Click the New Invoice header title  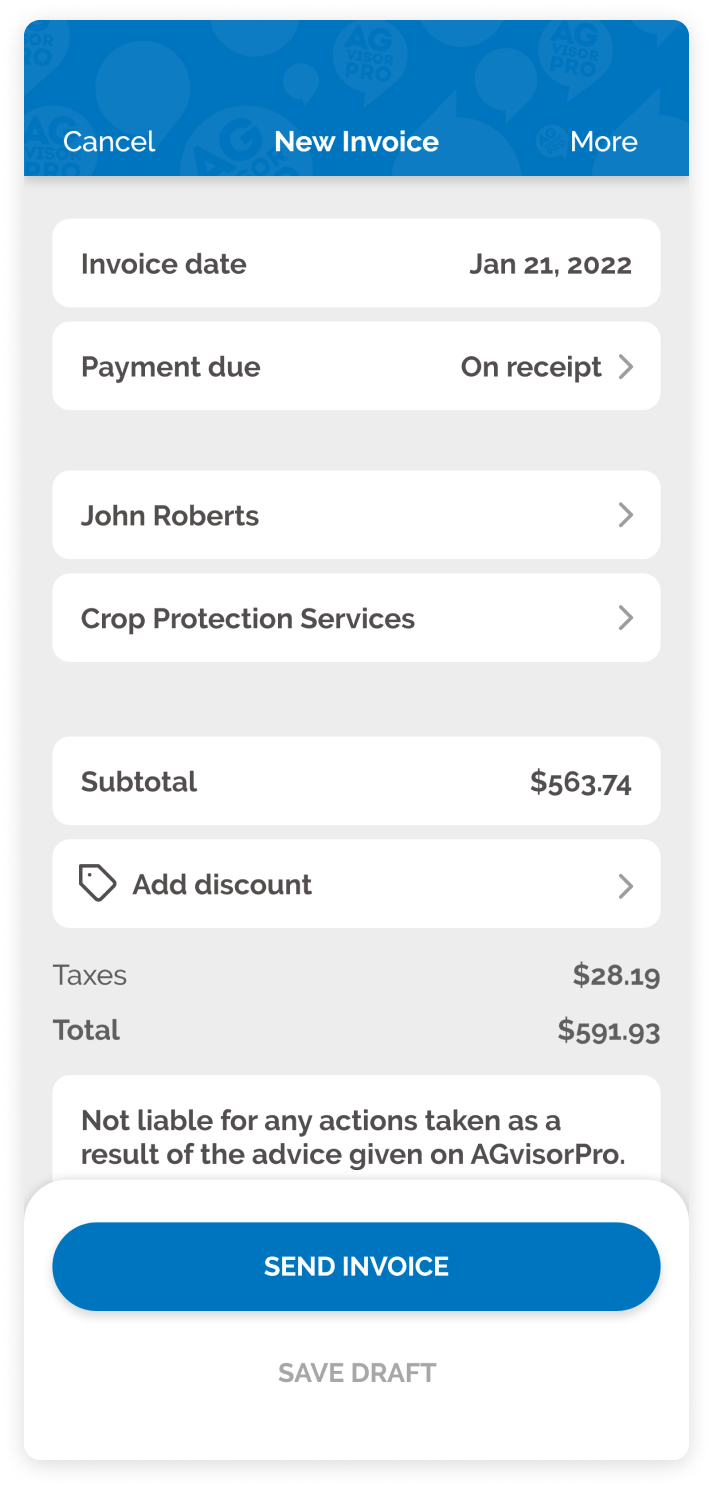coord(356,142)
